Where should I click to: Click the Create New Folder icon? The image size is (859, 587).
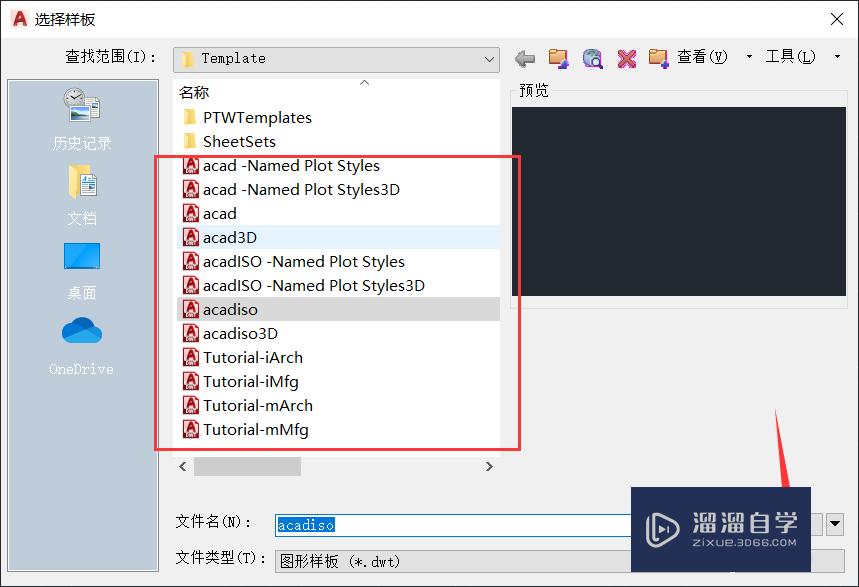coord(659,57)
